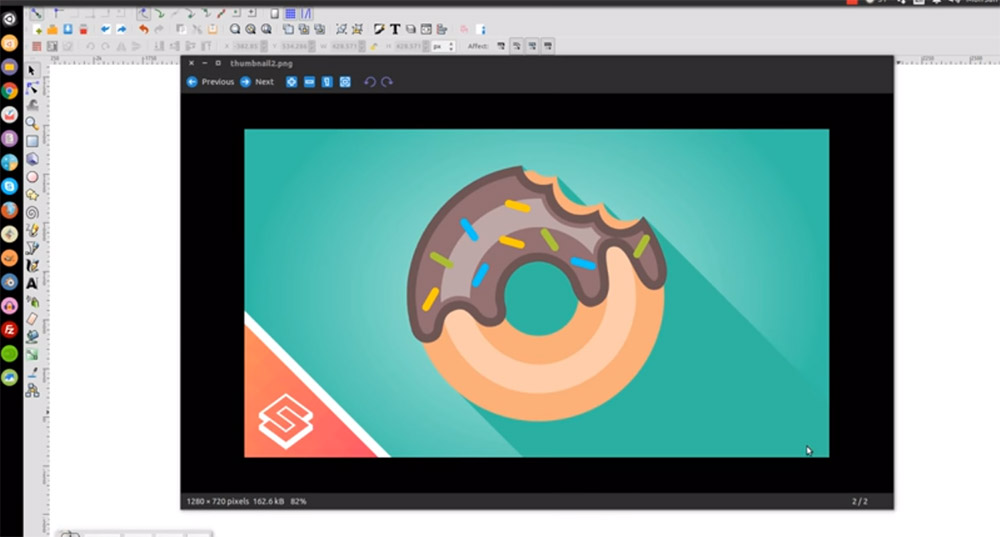Select the Paint bucket fill tool

click(32, 336)
